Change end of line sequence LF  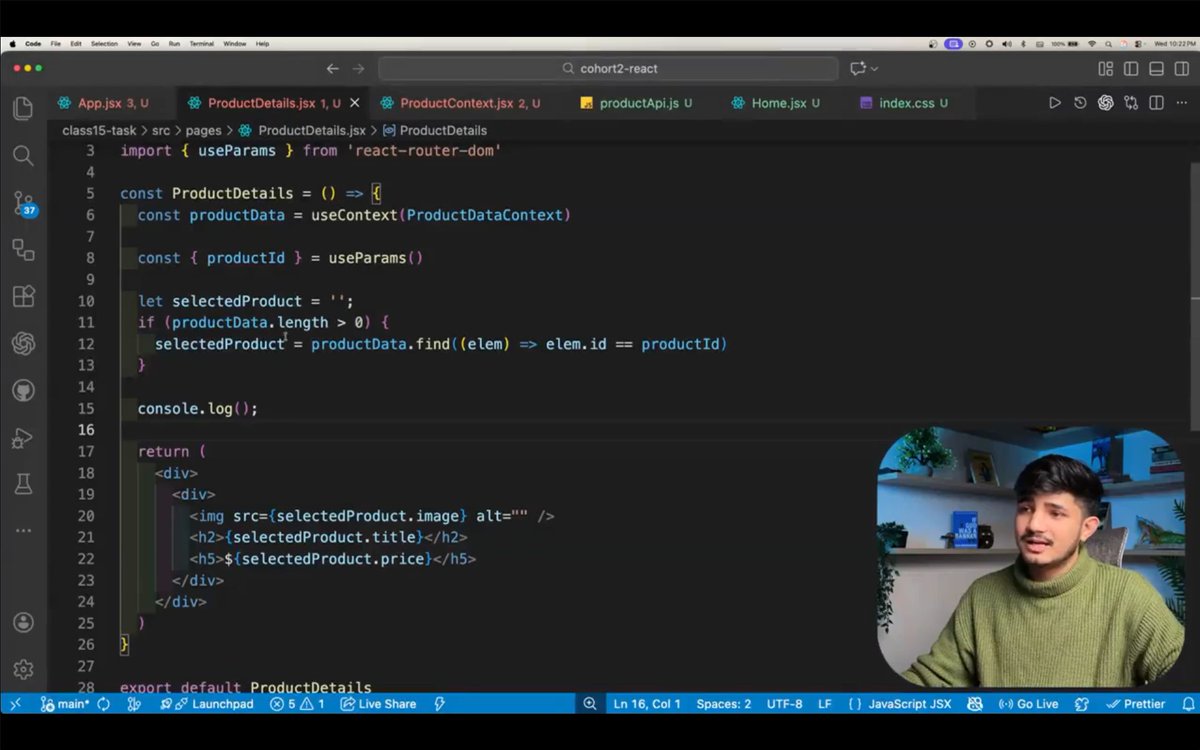[x=825, y=704]
